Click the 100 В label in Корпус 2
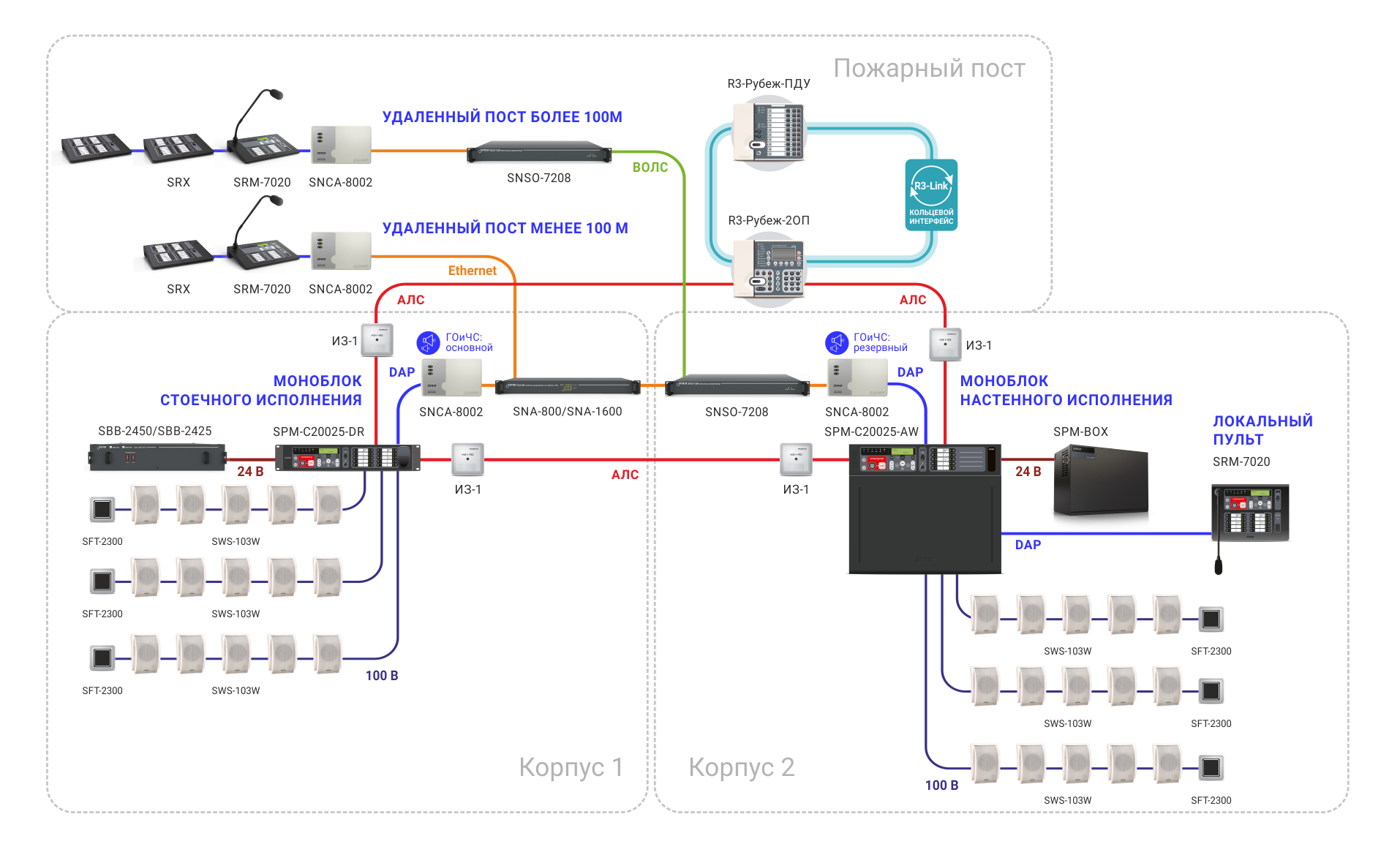The height and width of the screenshot is (863, 1400). coord(941,785)
